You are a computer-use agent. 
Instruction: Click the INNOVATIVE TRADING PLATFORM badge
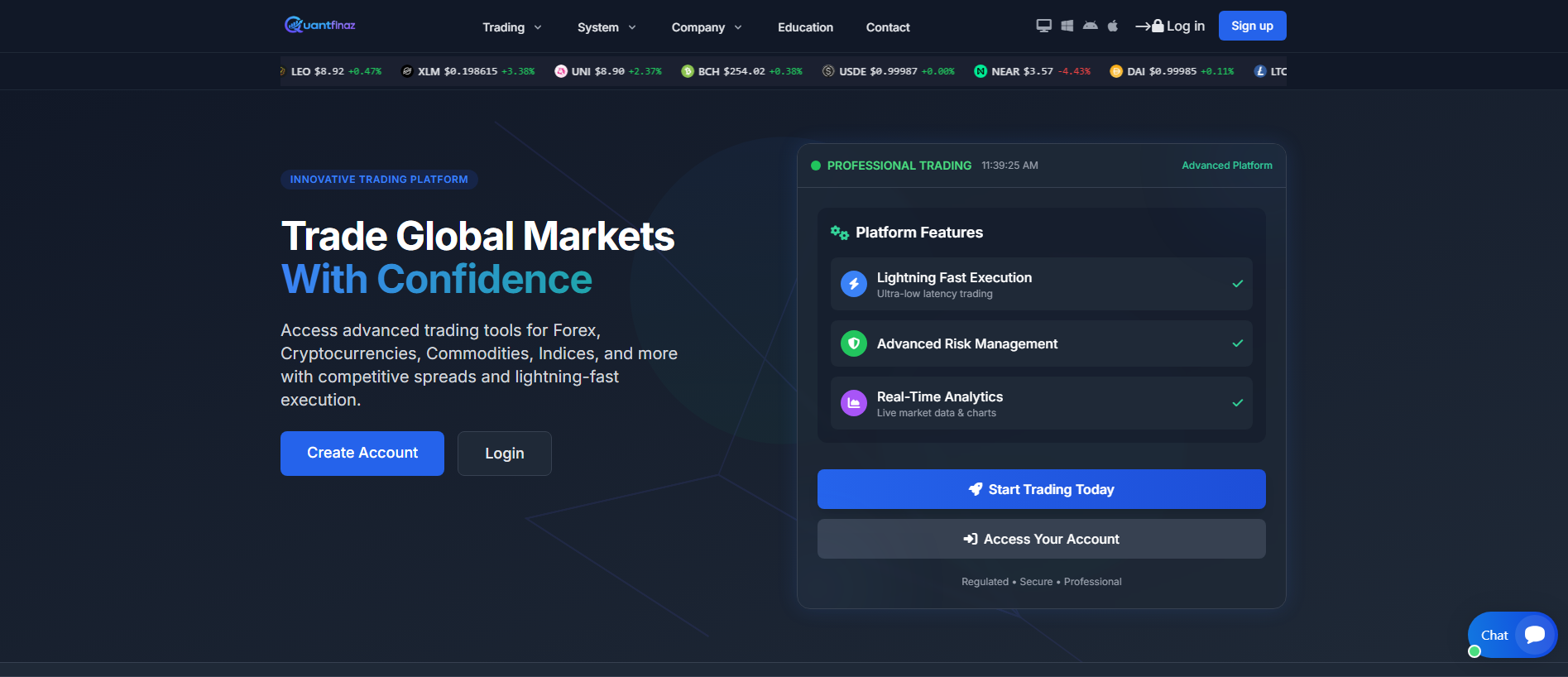(x=379, y=180)
